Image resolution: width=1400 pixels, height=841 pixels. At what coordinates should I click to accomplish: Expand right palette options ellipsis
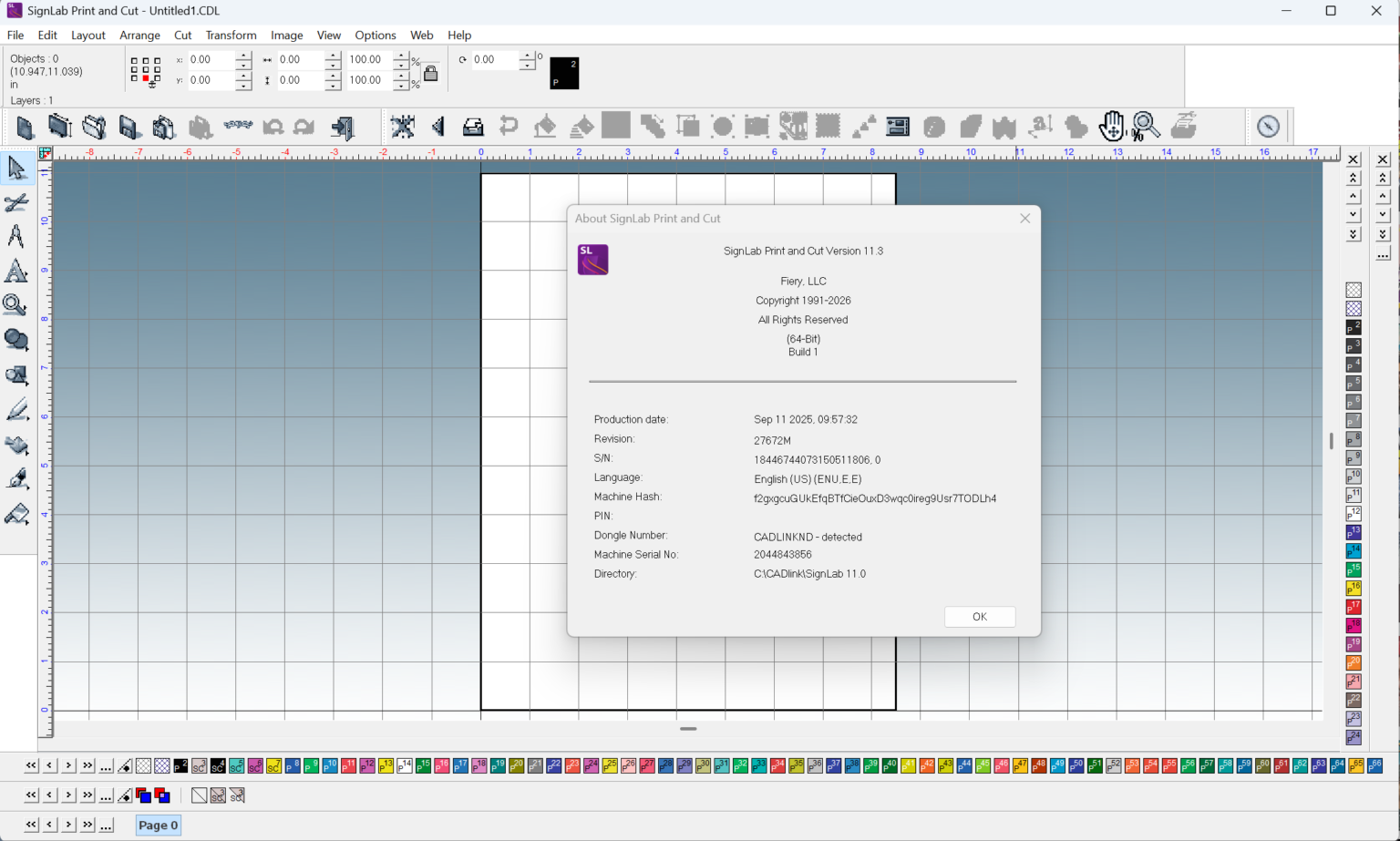point(1383,253)
